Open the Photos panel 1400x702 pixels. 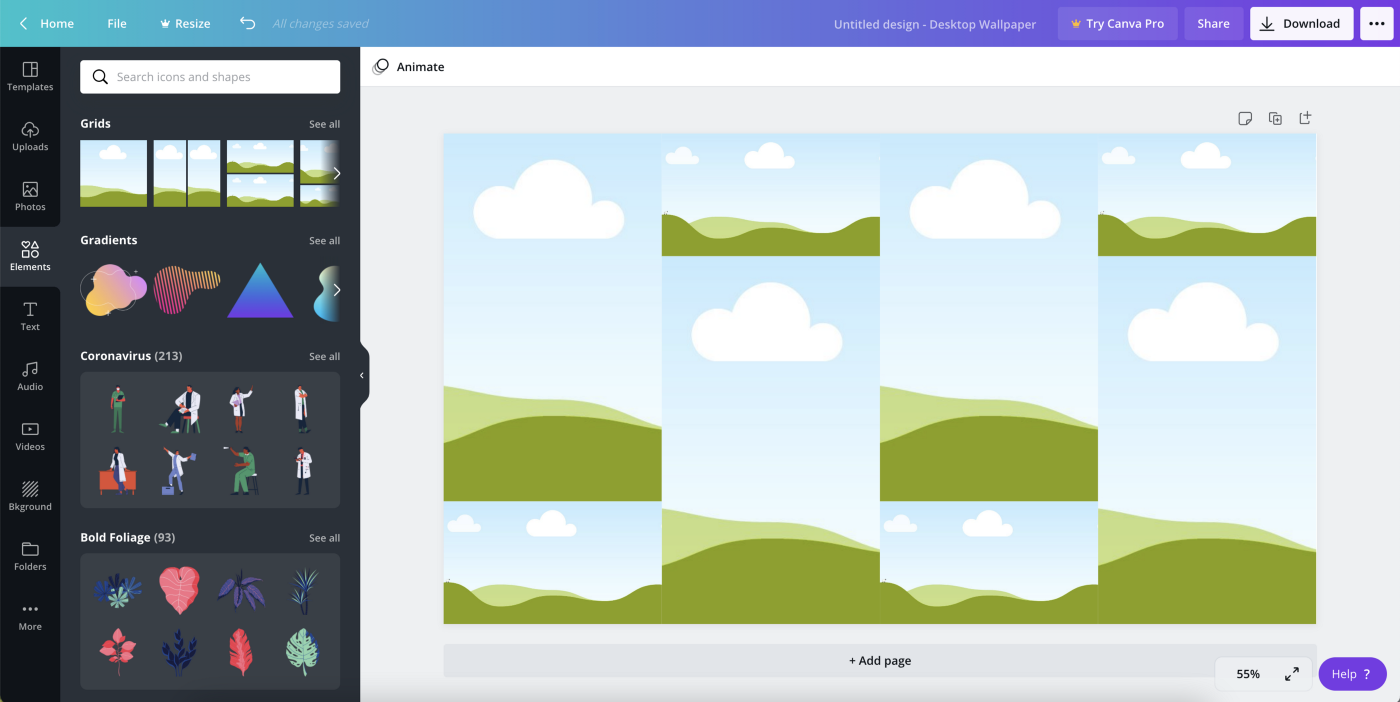pyautogui.click(x=30, y=196)
